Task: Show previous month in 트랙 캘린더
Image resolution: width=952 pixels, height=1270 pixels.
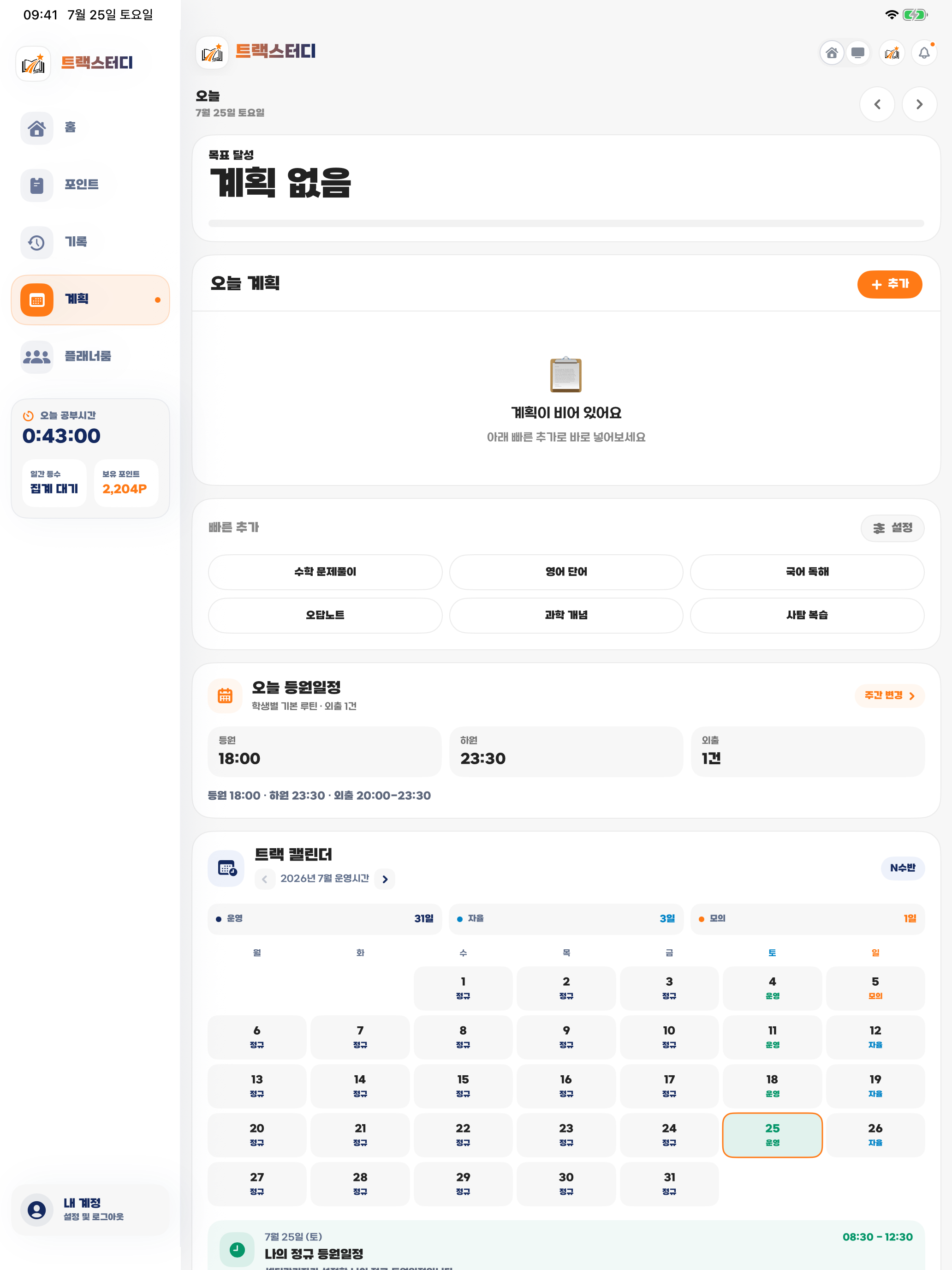Action: click(x=265, y=879)
